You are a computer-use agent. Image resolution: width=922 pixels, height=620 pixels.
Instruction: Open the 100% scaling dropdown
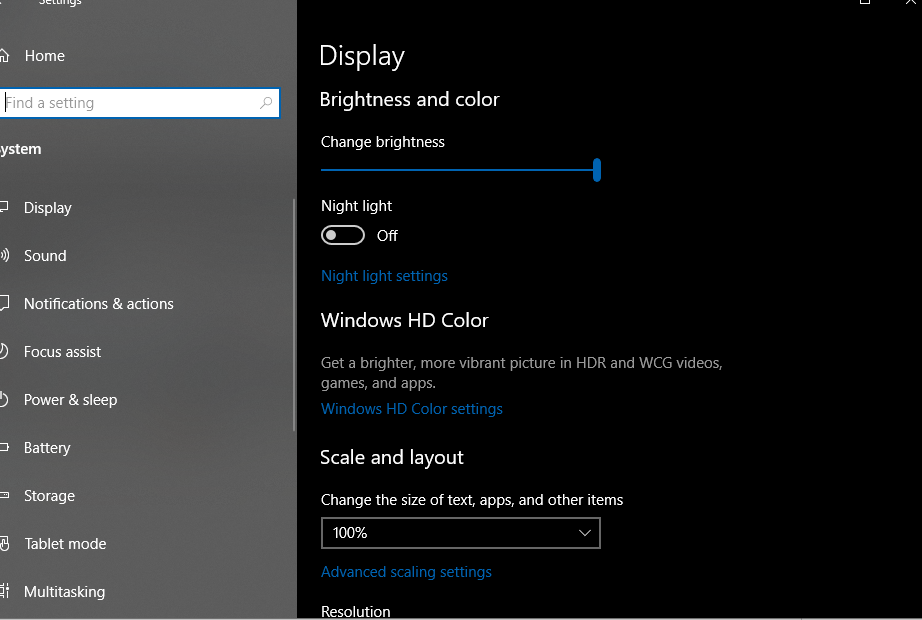coord(460,533)
